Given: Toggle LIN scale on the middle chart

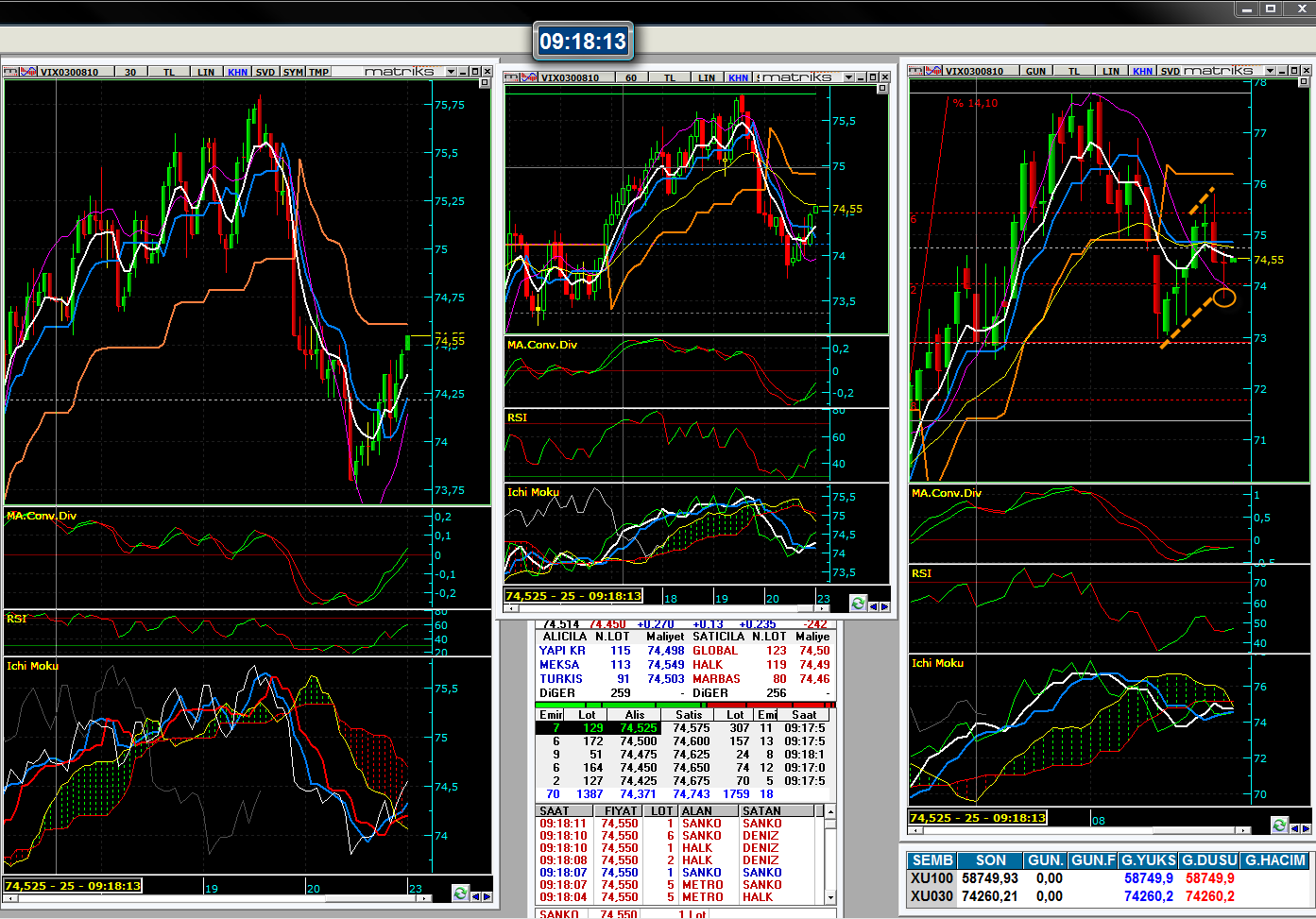Looking at the screenshot, I should tap(707, 77).
